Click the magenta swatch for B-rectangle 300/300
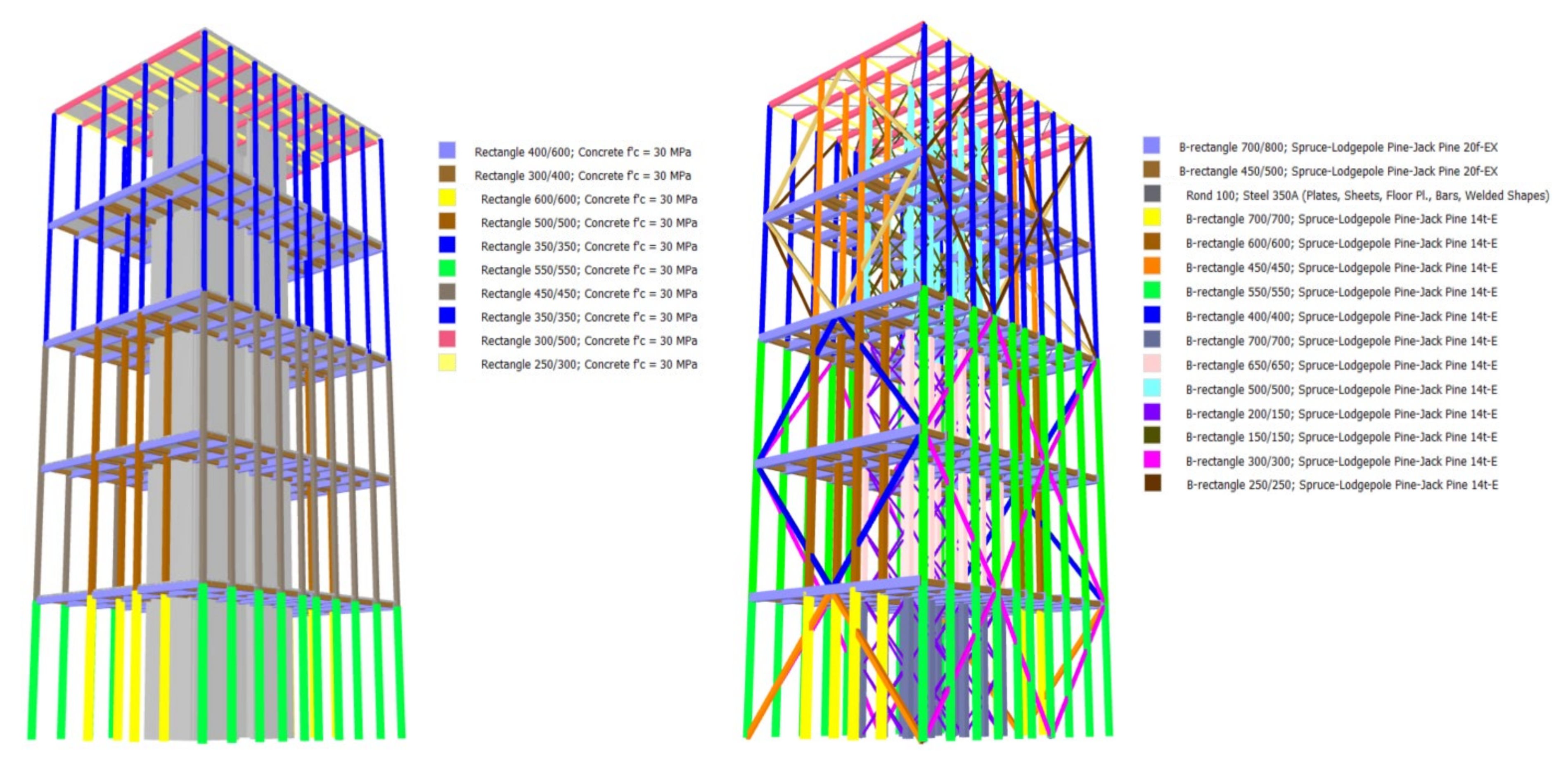The image size is (1568, 768). tap(1152, 460)
